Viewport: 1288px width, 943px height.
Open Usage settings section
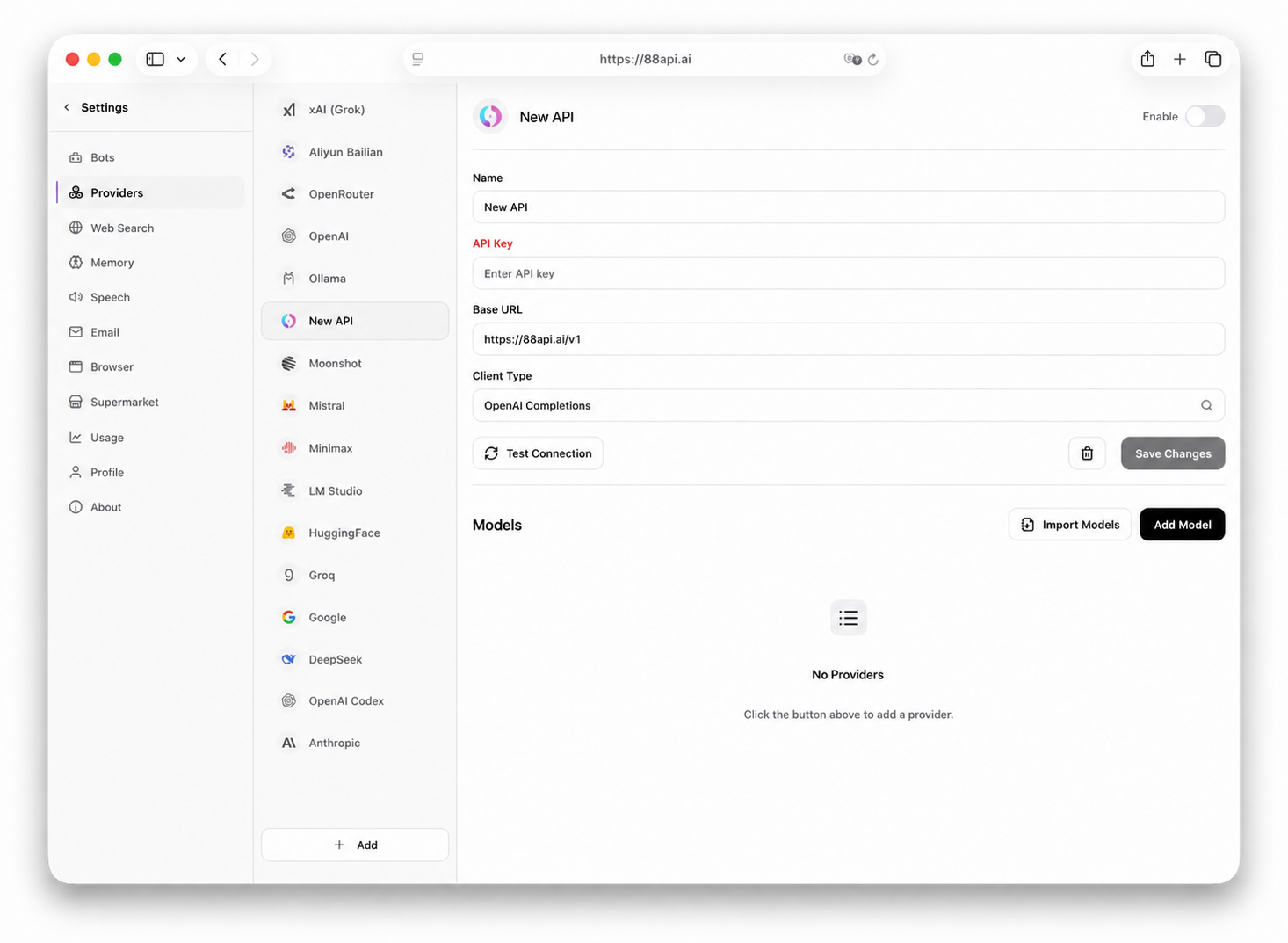point(150,438)
